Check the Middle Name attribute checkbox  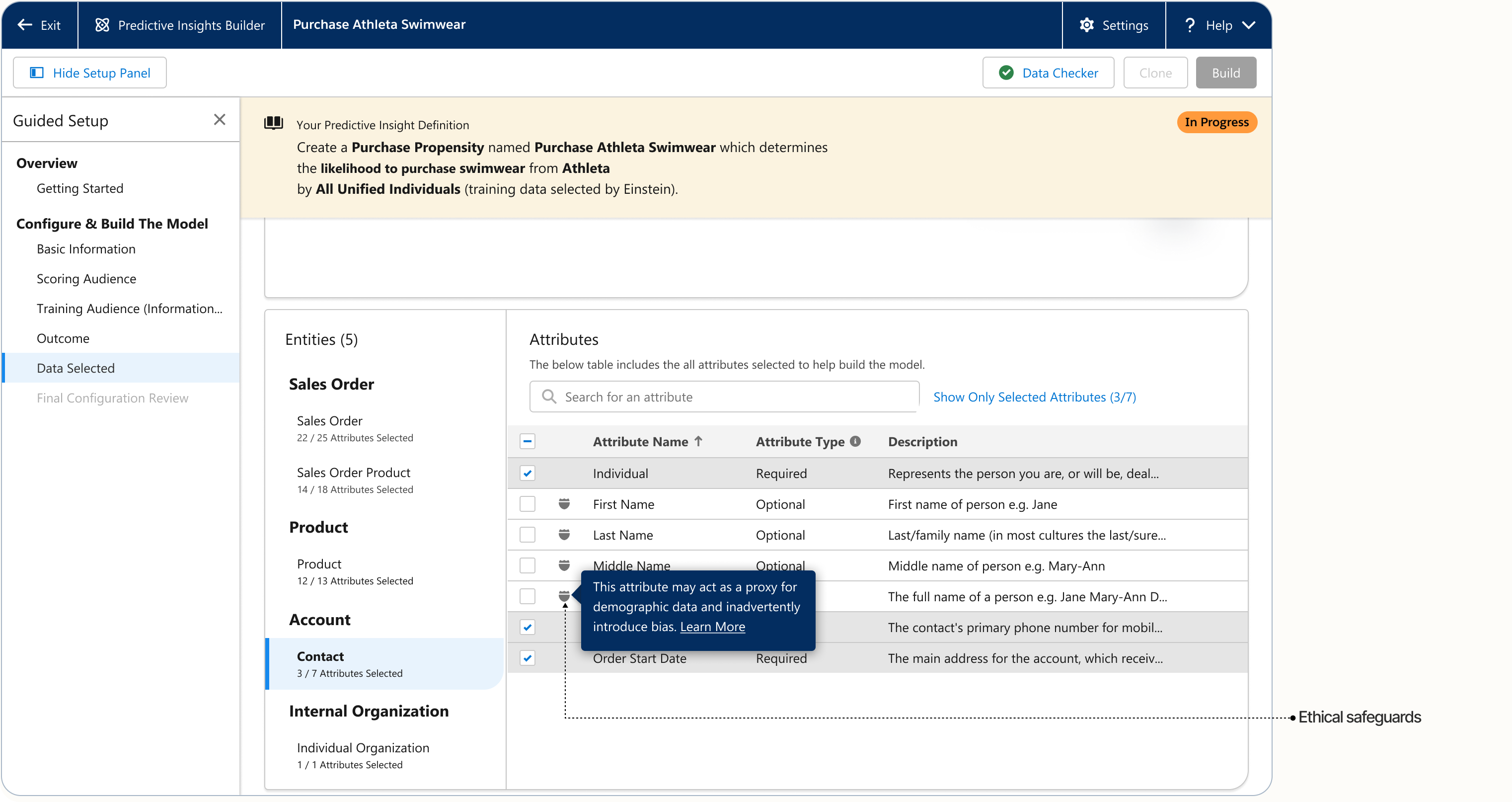click(x=527, y=566)
